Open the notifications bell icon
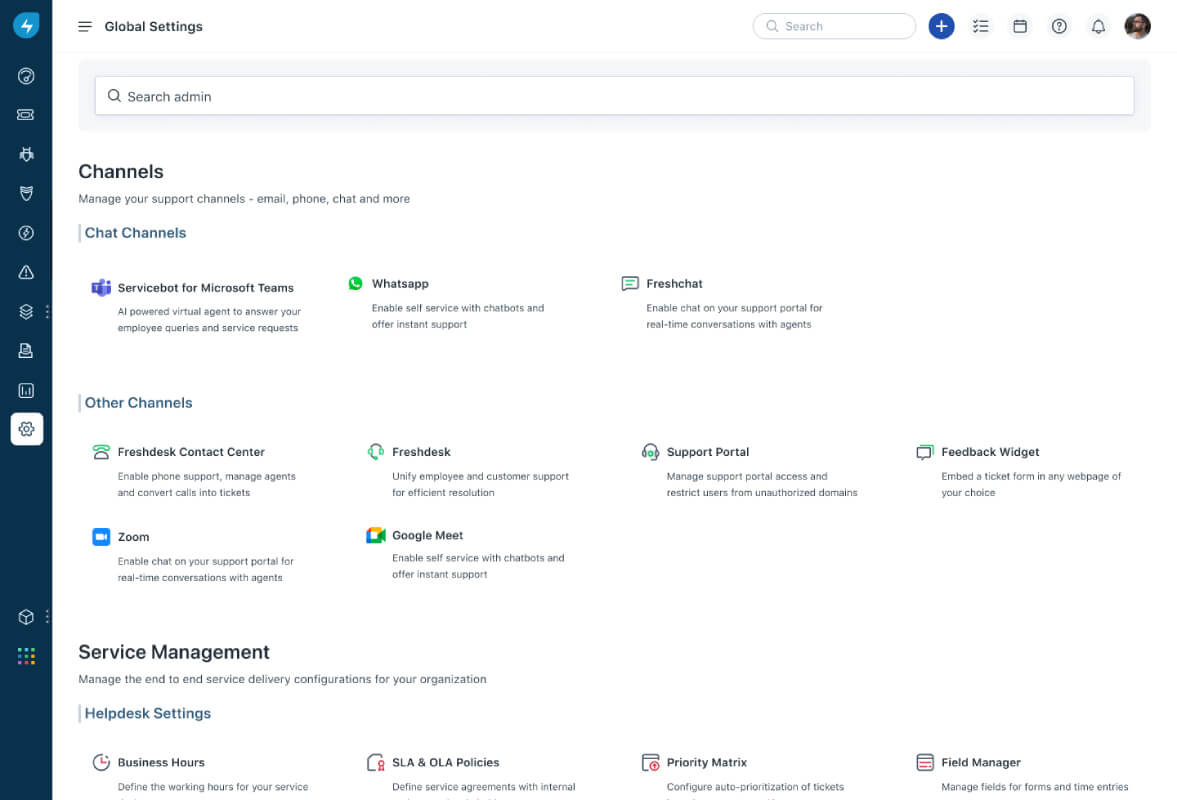Screen dimensions: 1177x800 [1098, 26]
